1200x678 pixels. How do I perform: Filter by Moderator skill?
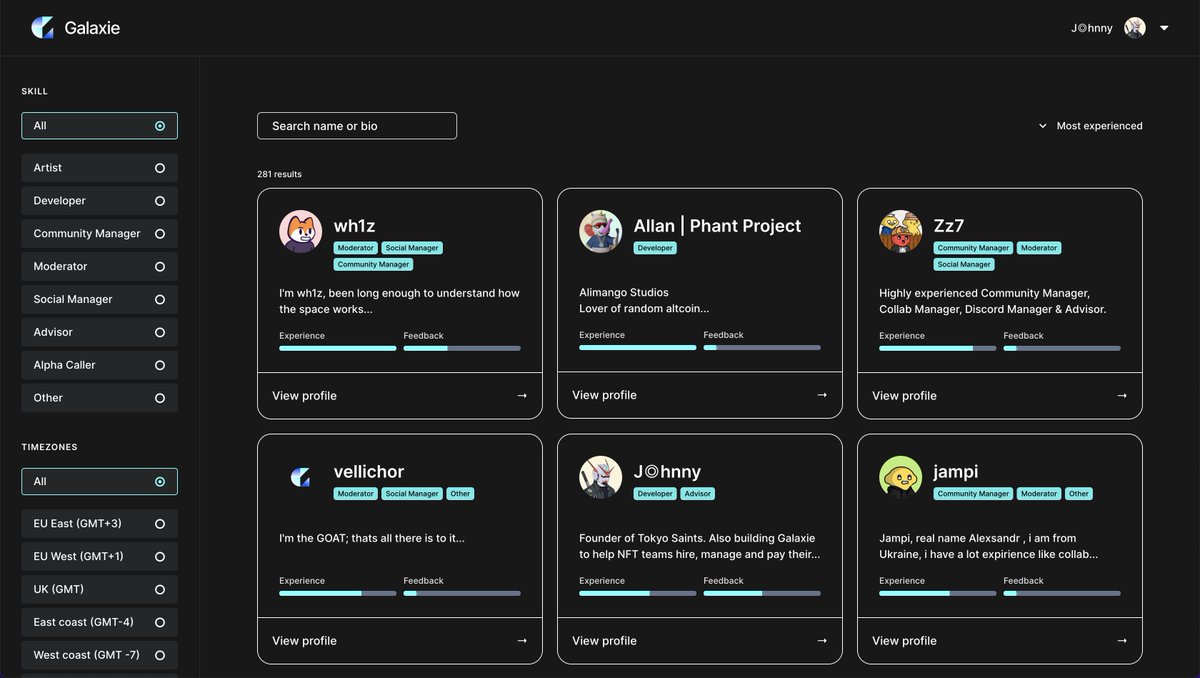tap(99, 267)
